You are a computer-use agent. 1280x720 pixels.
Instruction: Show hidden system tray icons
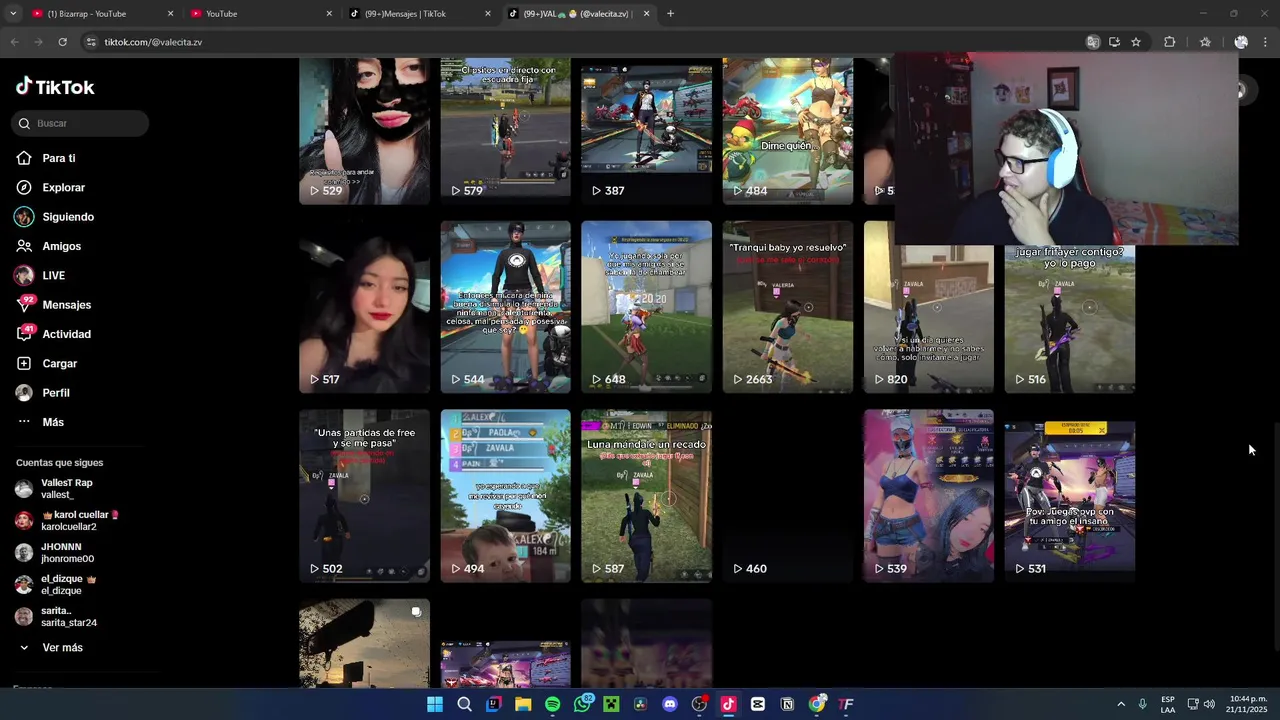tap(1121, 704)
